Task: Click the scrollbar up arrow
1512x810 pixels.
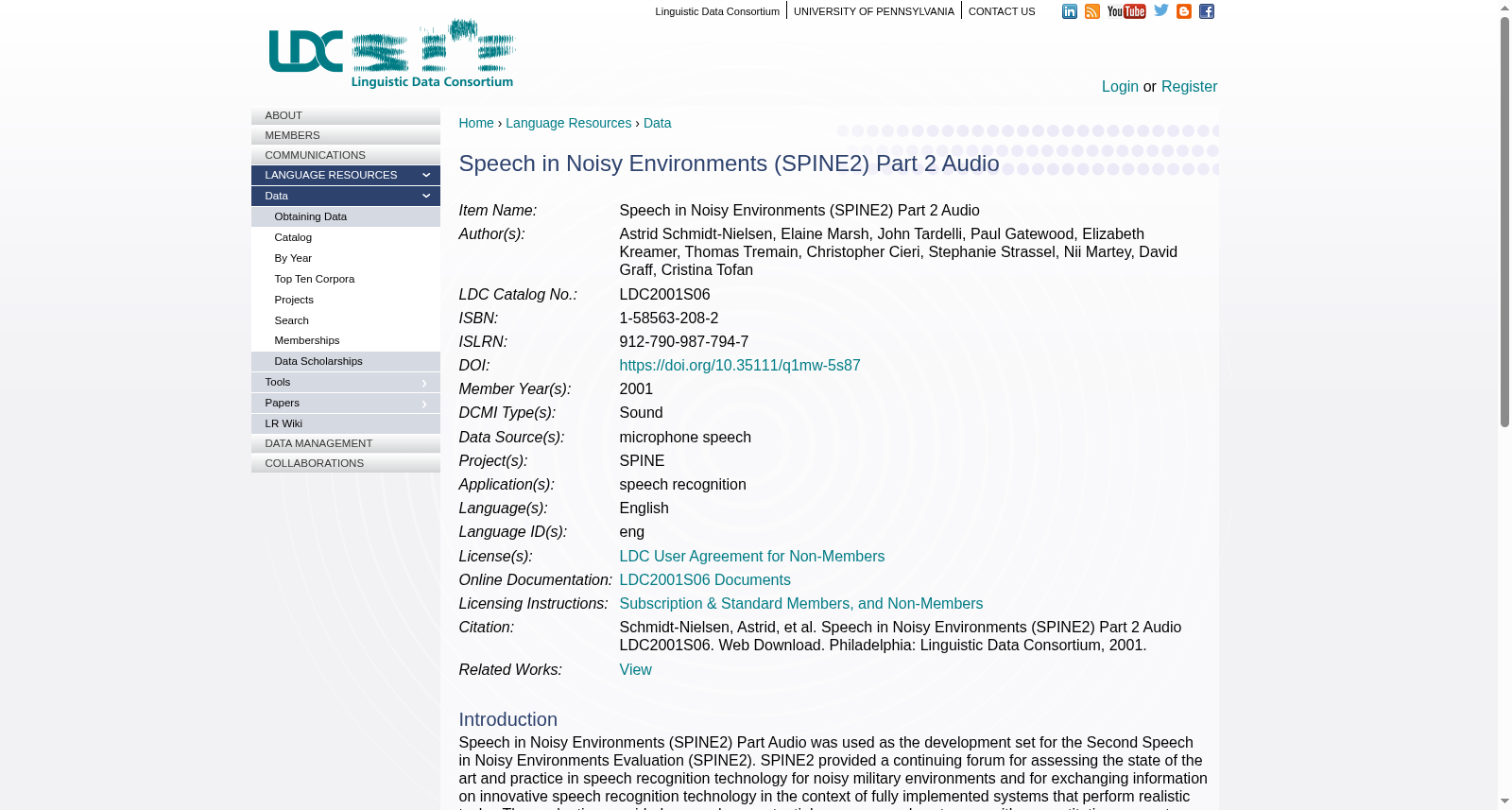Action: [1504, 8]
